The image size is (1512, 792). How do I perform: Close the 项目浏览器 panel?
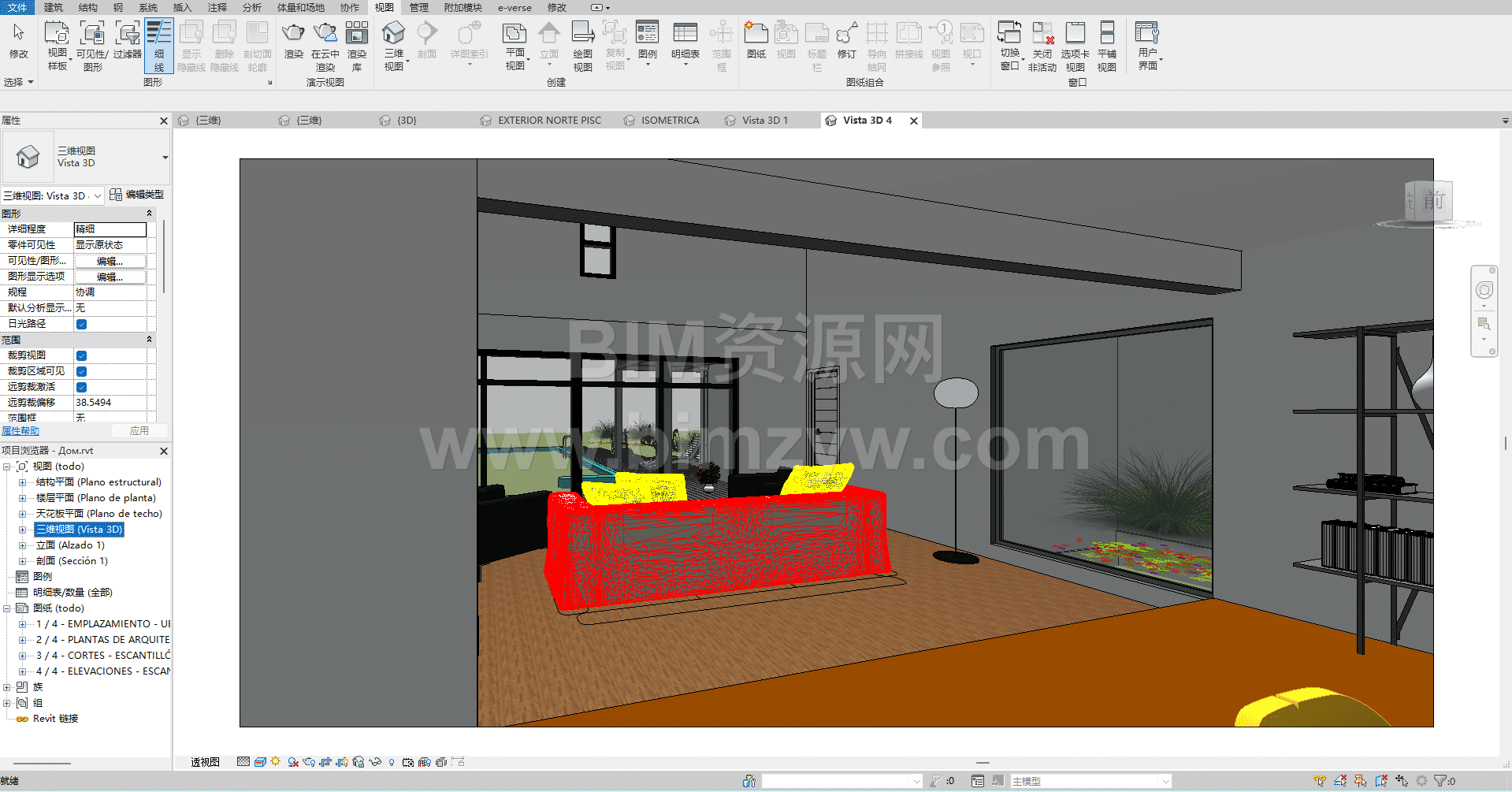(x=164, y=451)
